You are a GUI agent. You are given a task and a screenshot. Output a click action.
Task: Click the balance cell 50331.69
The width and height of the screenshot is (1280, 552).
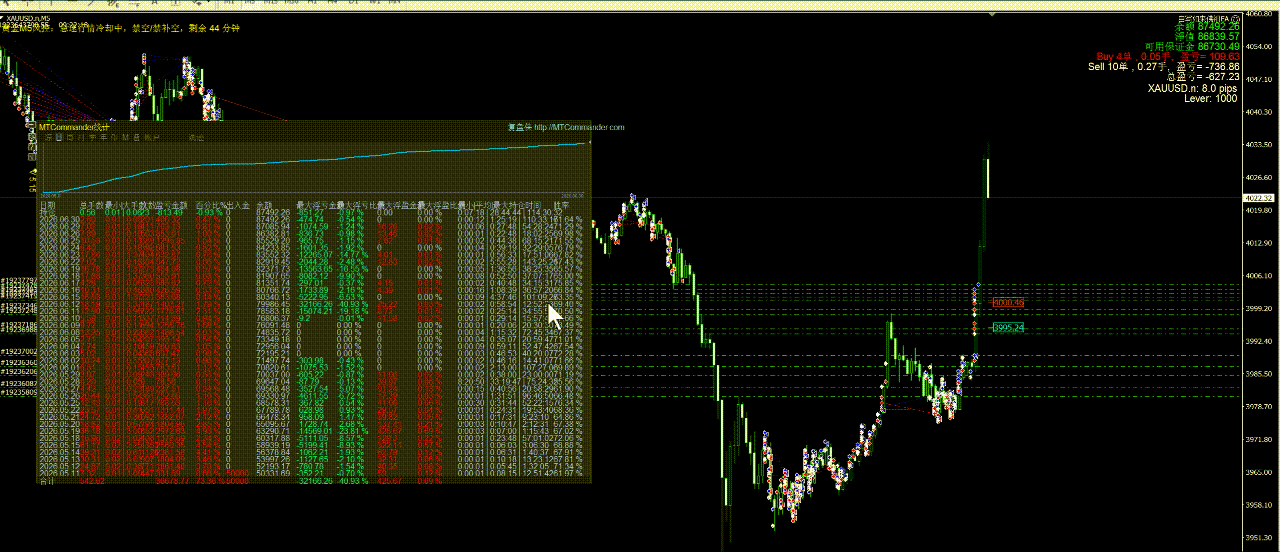click(273, 473)
